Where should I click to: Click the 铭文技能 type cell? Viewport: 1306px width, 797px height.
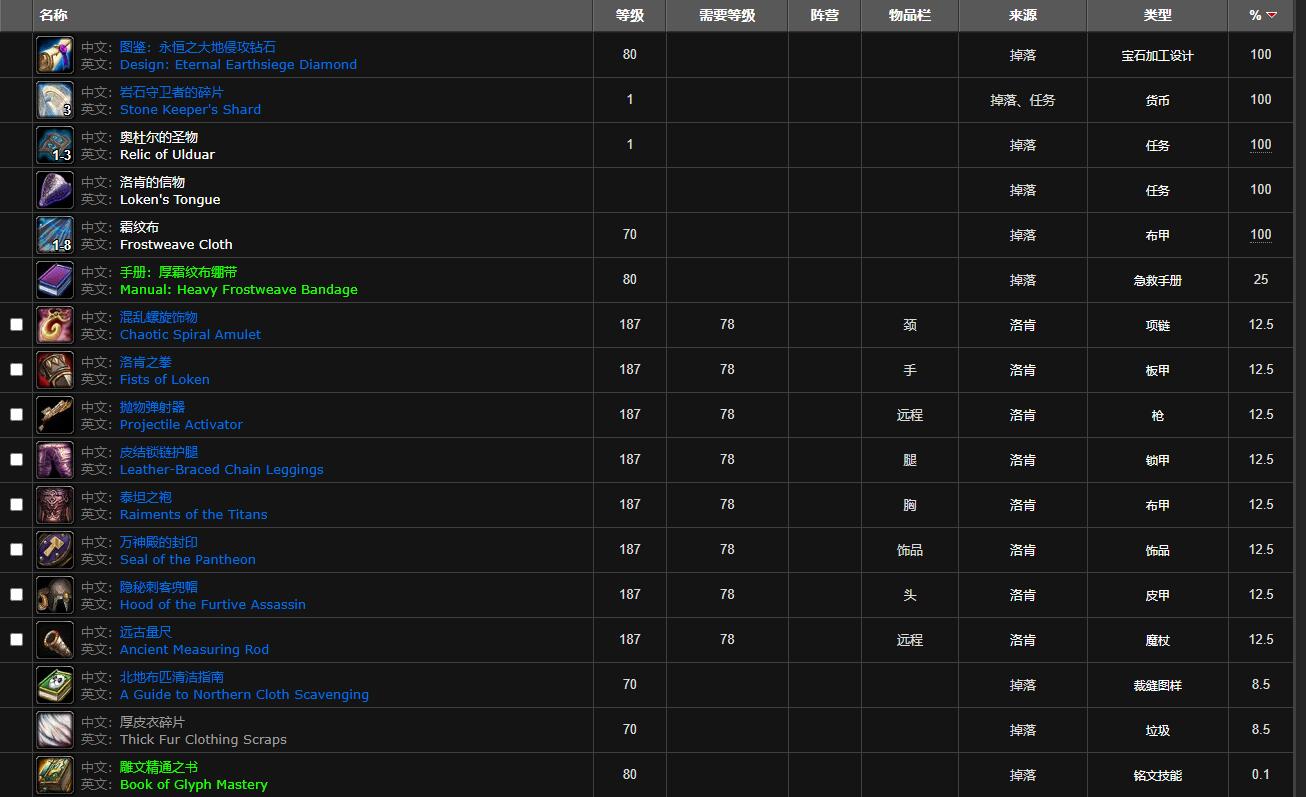[x=1157, y=775]
